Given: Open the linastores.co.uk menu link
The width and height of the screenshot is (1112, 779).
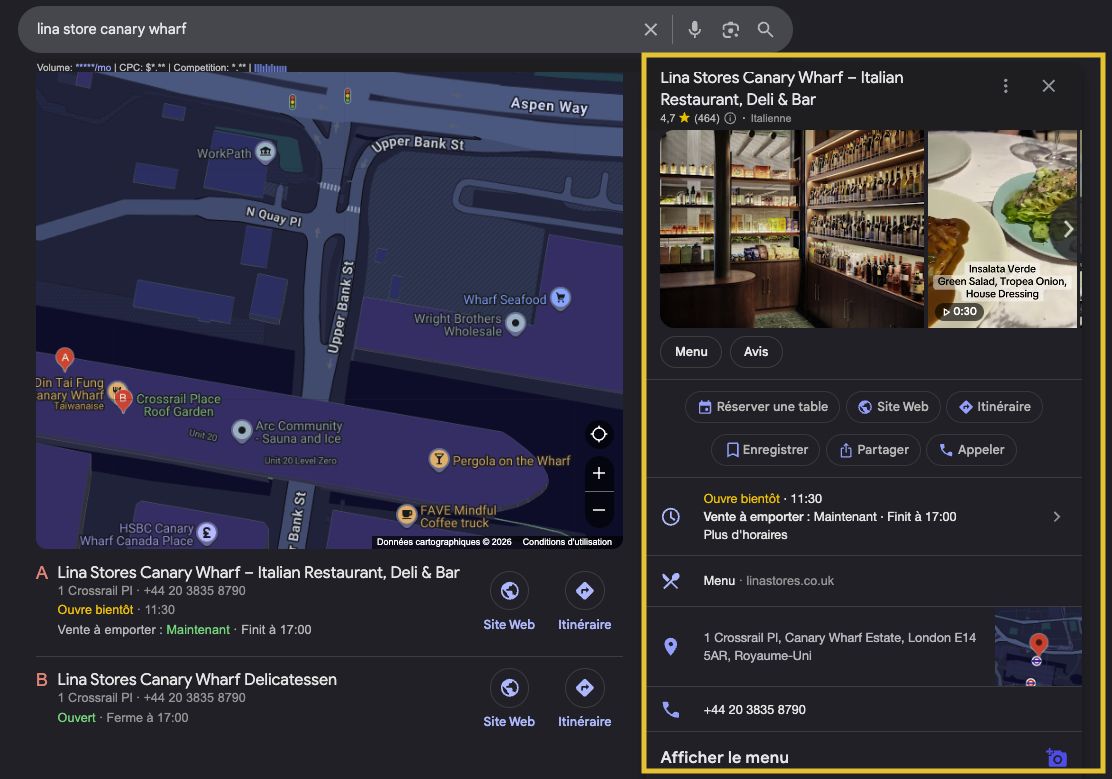Looking at the screenshot, I should [x=789, y=581].
